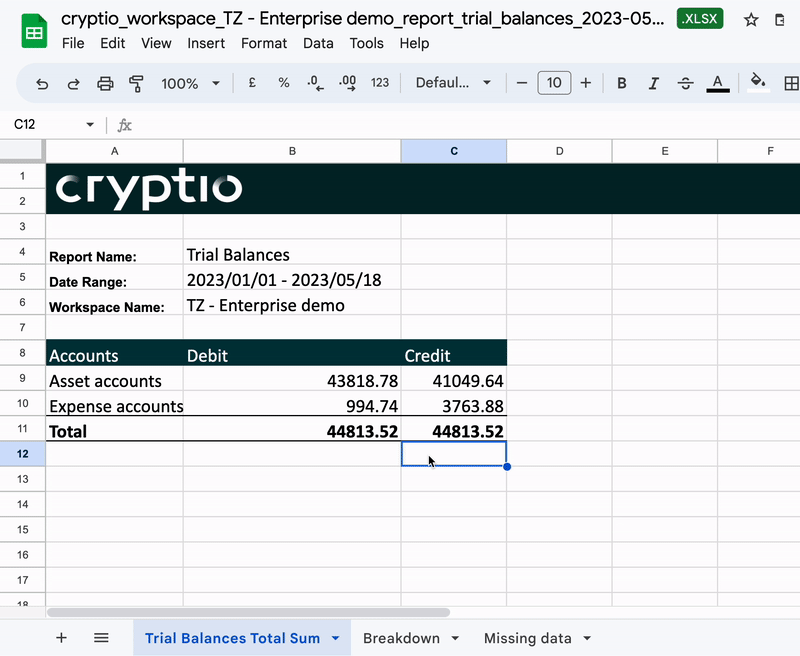Image resolution: width=800 pixels, height=656 pixels.
Task: Open the Tools menu
Action: pos(366,43)
